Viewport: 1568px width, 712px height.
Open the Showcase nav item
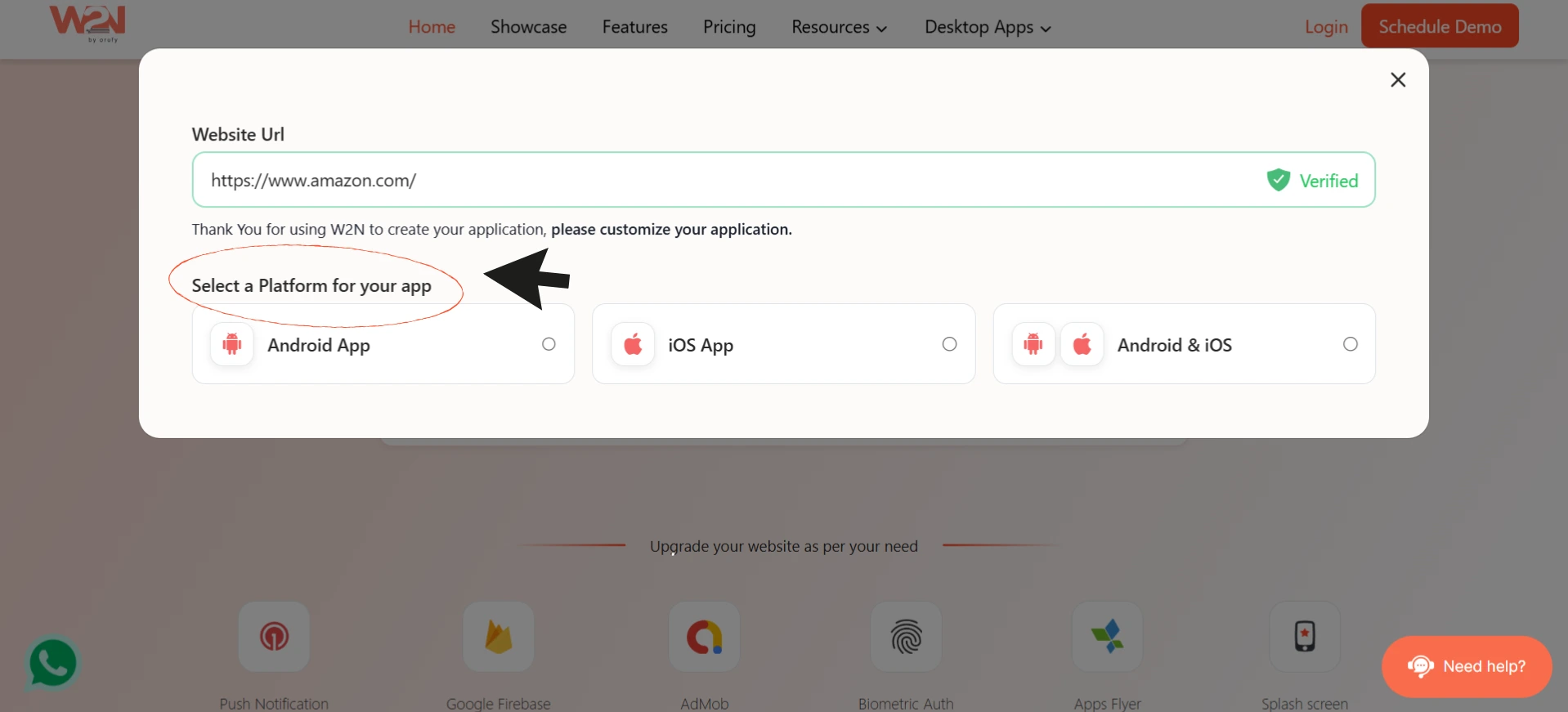529,27
